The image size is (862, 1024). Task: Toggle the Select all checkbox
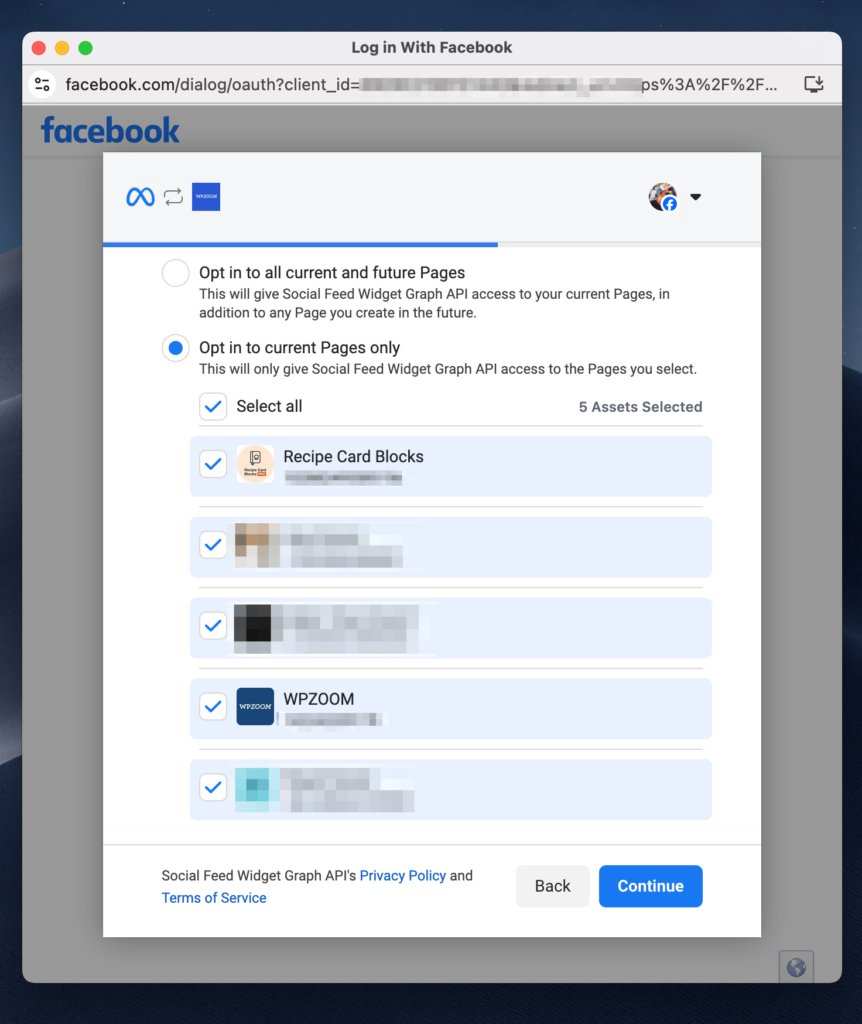point(213,406)
